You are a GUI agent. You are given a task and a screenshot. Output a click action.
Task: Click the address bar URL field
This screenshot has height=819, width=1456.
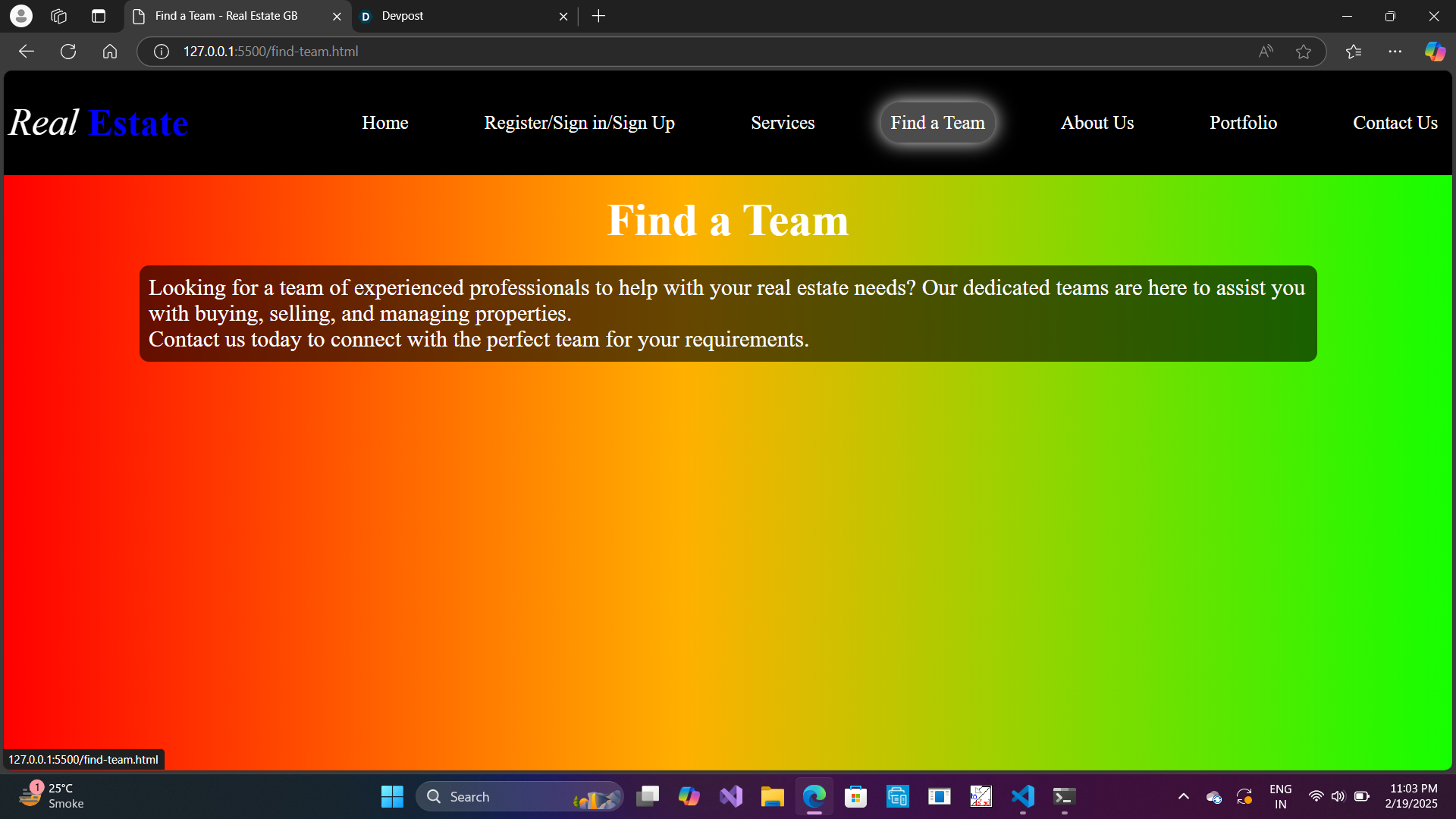point(607,52)
